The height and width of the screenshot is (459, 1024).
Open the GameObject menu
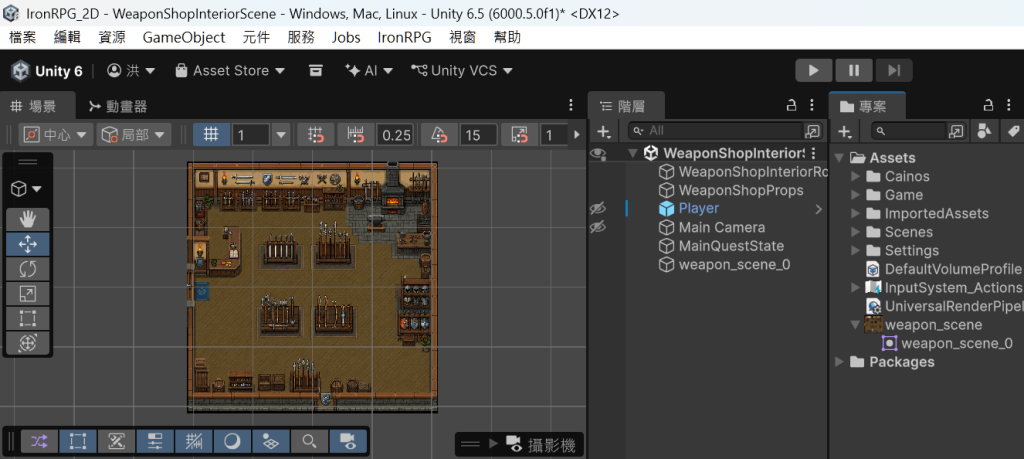[184, 37]
